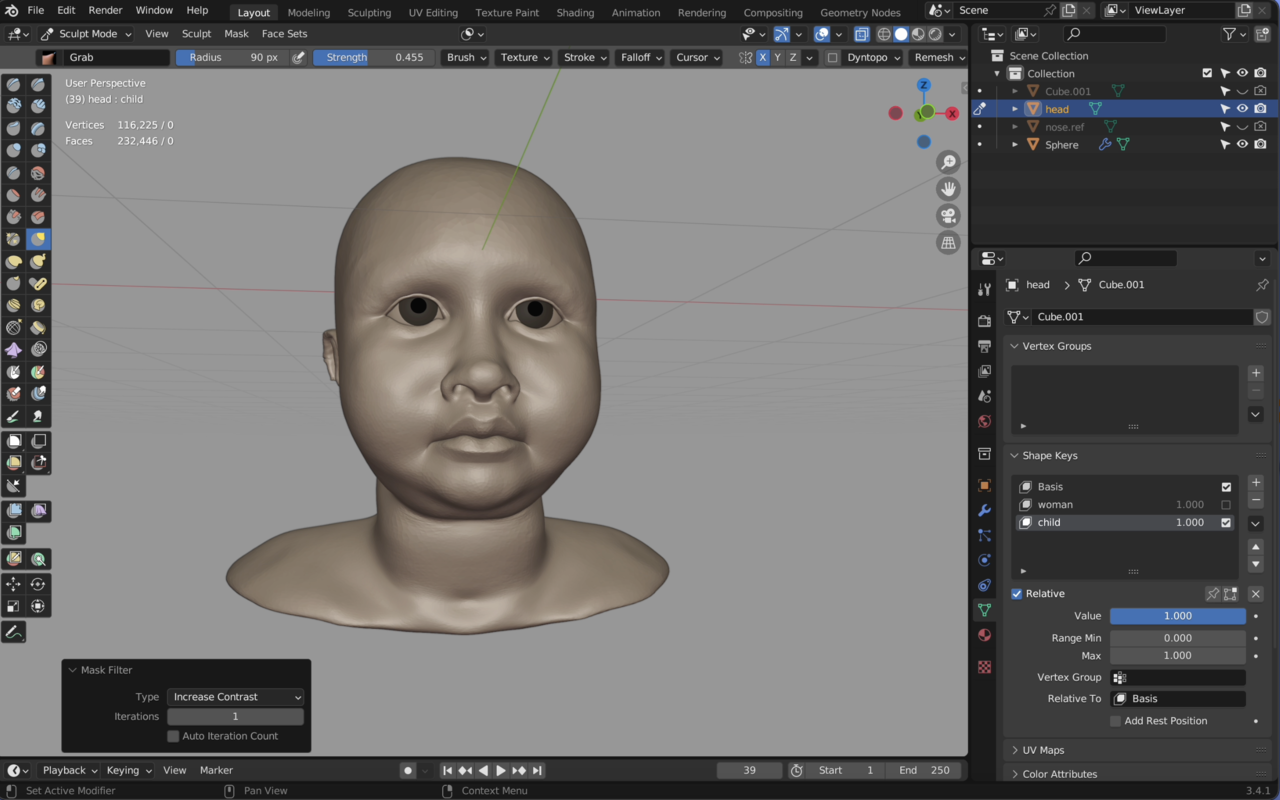Open the Mask Filter Type dropdown
The image size is (1280, 800).
pos(236,697)
